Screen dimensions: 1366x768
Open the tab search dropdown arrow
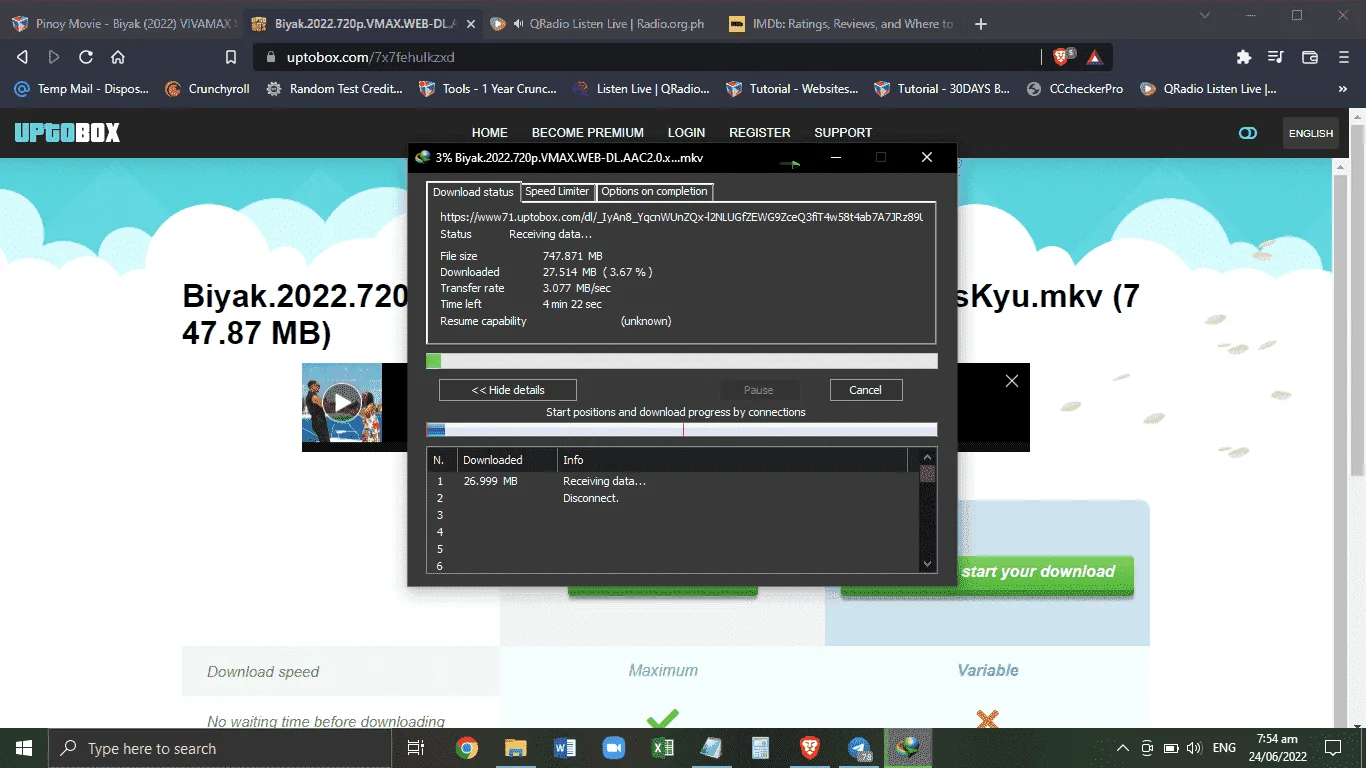(x=1205, y=16)
